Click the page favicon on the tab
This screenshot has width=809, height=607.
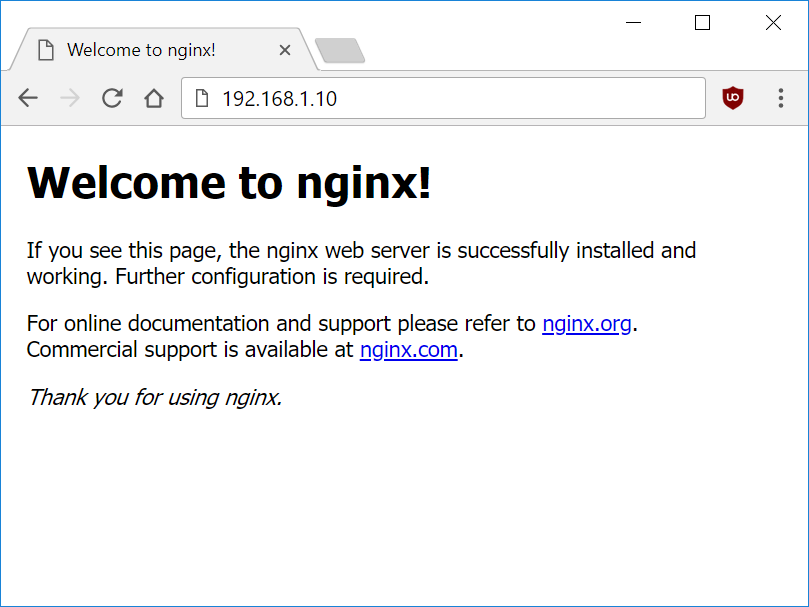[45, 50]
